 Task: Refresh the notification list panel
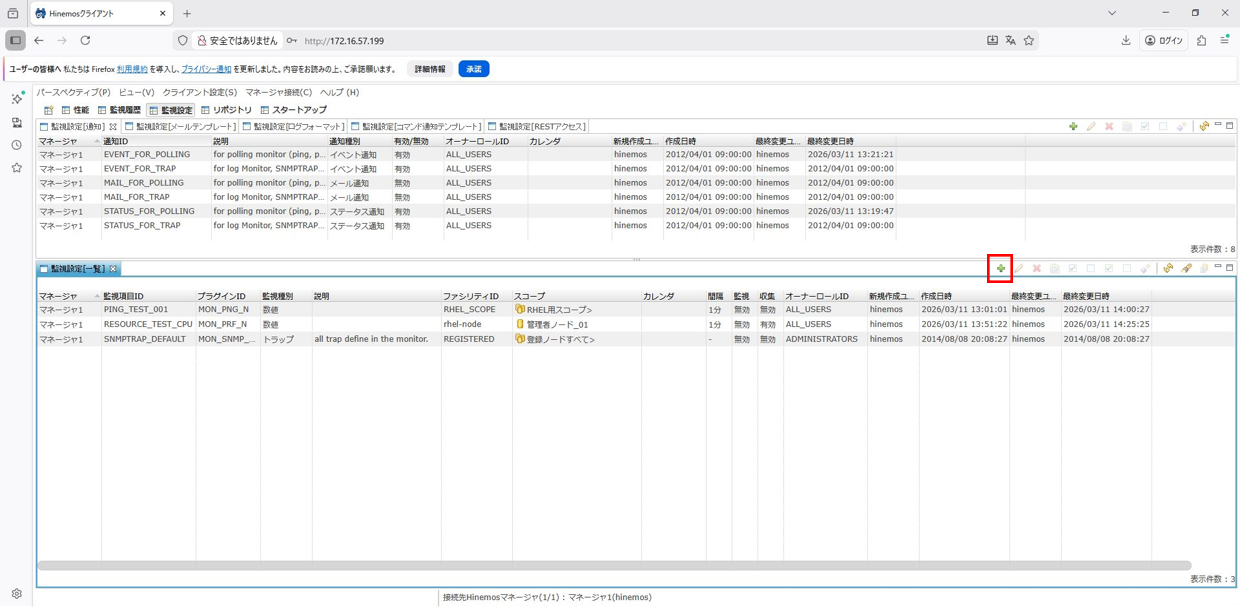point(1204,126)
